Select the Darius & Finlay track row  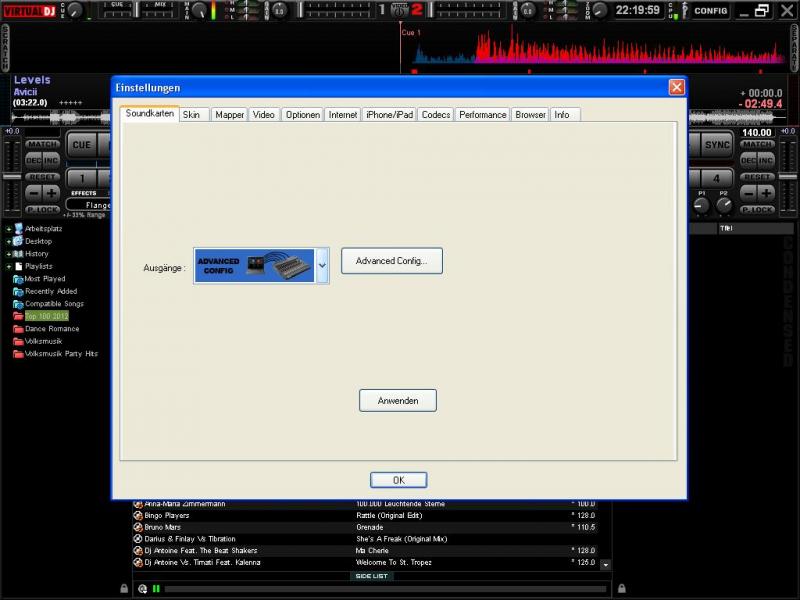367,539
